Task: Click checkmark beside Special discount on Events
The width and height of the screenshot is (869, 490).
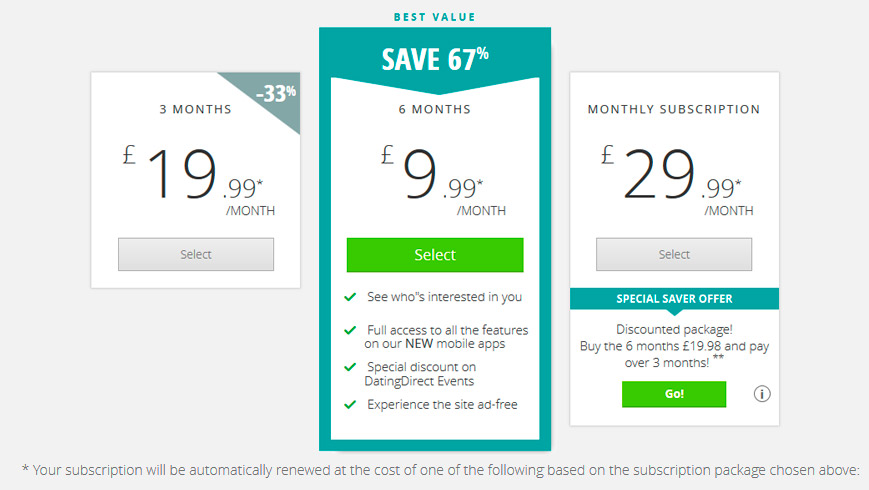Action: (350, 367)
